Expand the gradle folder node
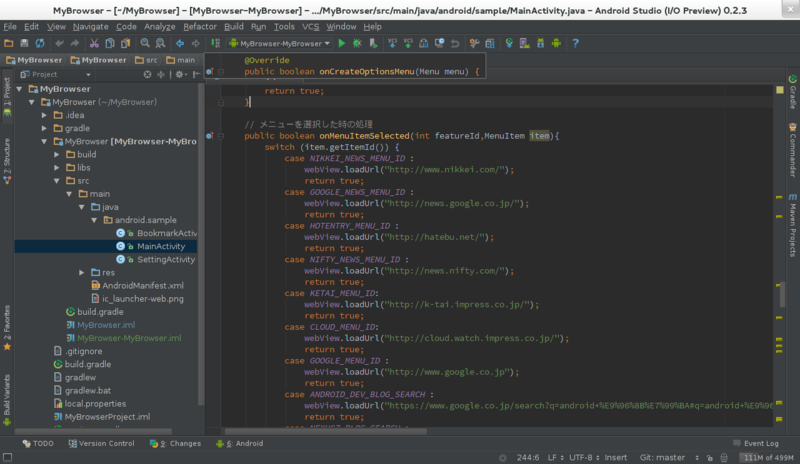800x464 pixels. click(x=44, y=128)
